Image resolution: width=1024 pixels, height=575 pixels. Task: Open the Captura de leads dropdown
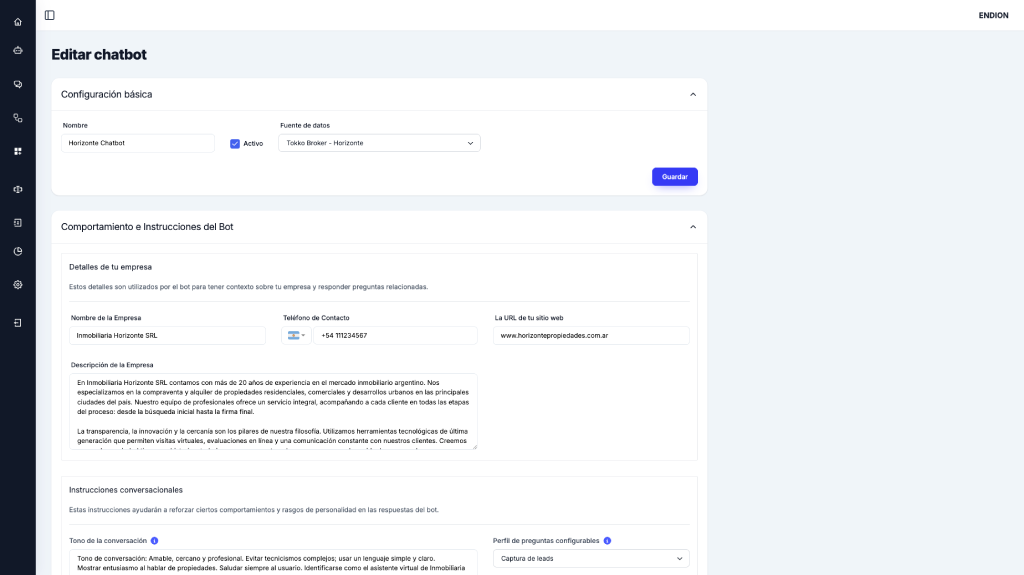click(591, 558)
